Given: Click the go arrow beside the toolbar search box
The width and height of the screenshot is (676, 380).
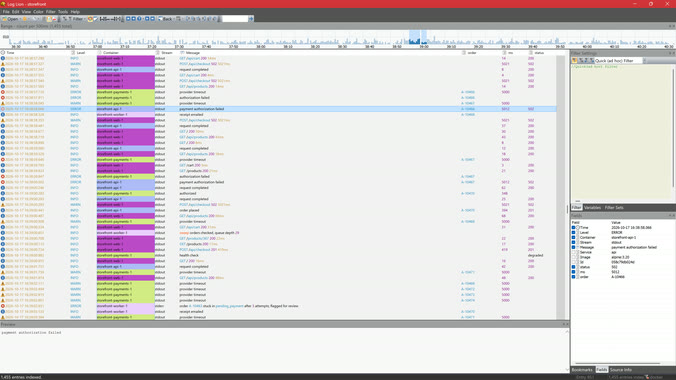Looking at the screenshot, I should [251, 19].
